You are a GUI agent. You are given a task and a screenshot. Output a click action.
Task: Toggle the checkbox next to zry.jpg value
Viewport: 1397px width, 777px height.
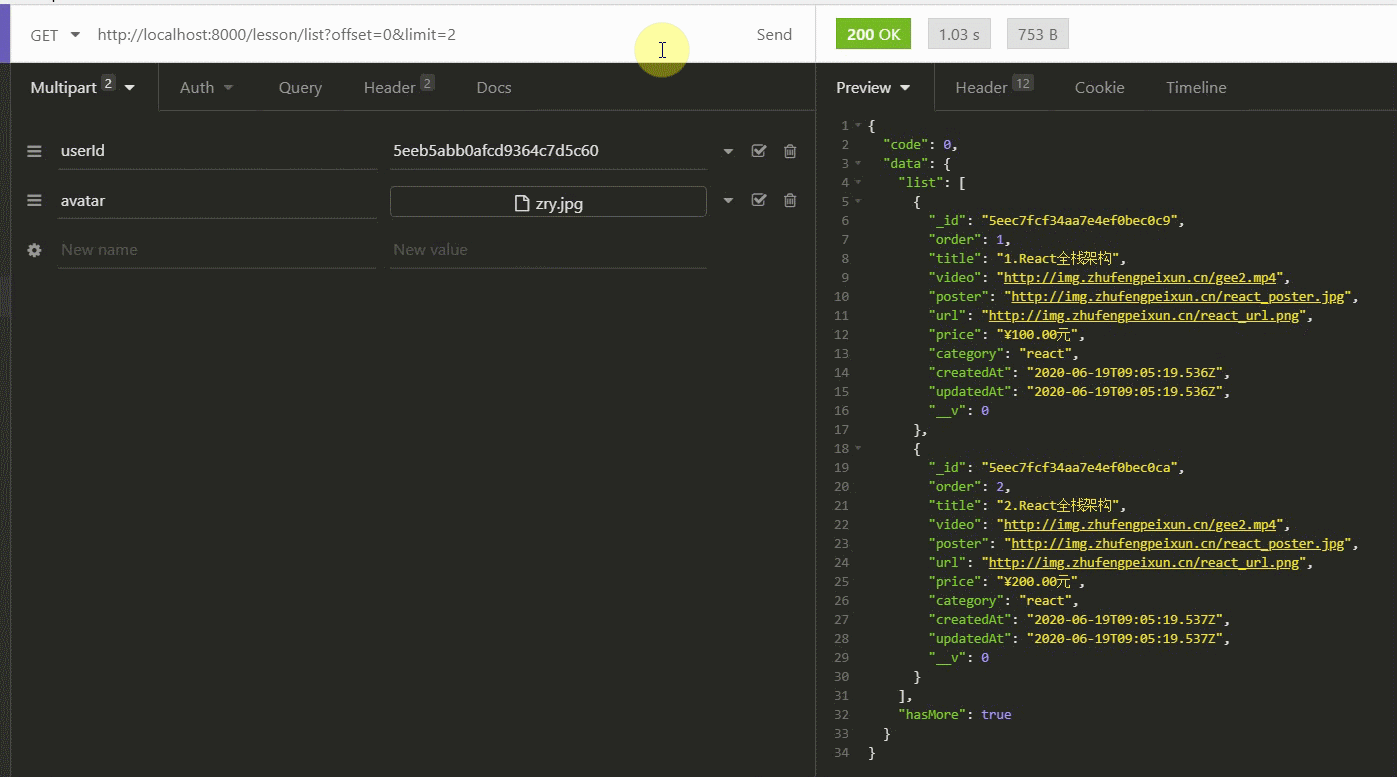pyautogui.click(x=759, y=200)
